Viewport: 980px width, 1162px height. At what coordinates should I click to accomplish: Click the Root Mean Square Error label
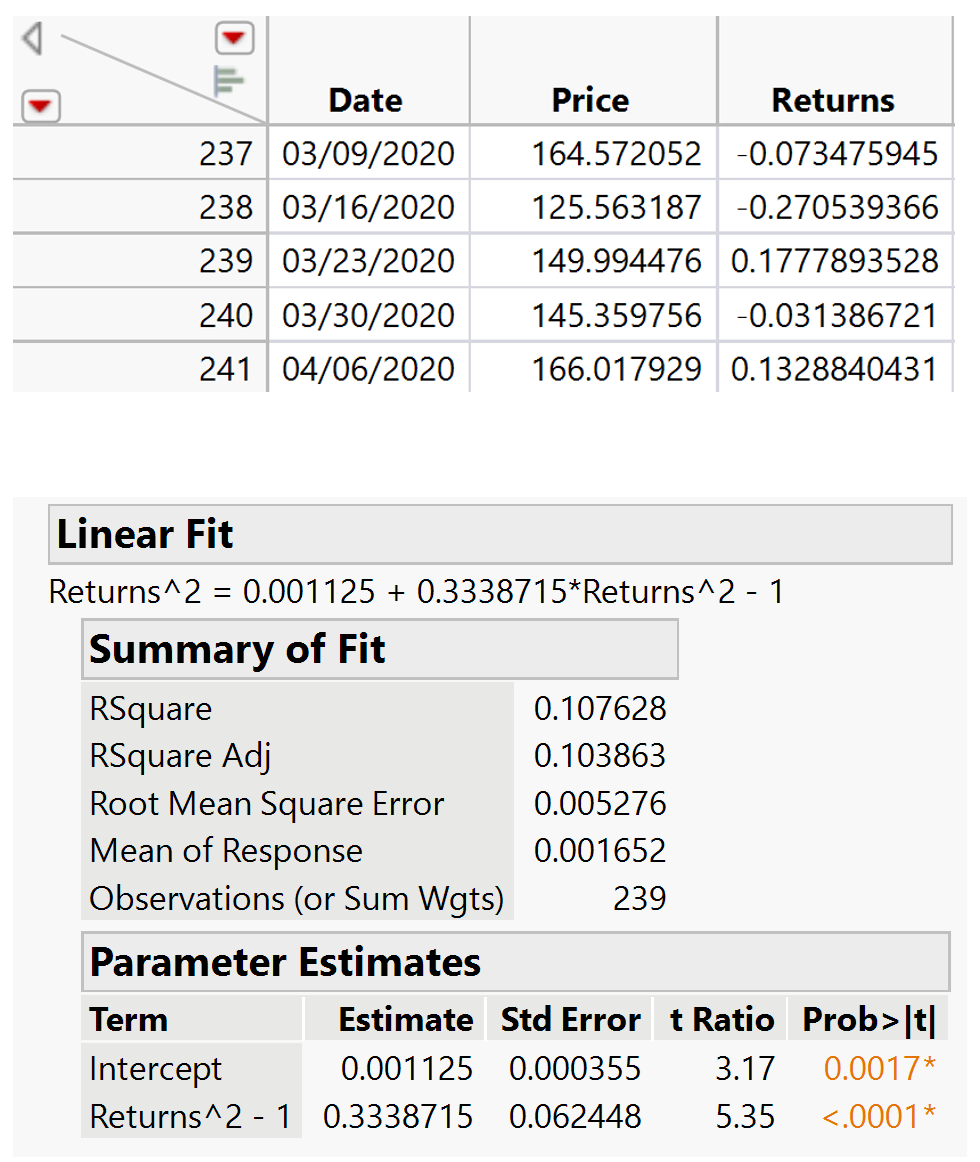[x=267, y=803]
